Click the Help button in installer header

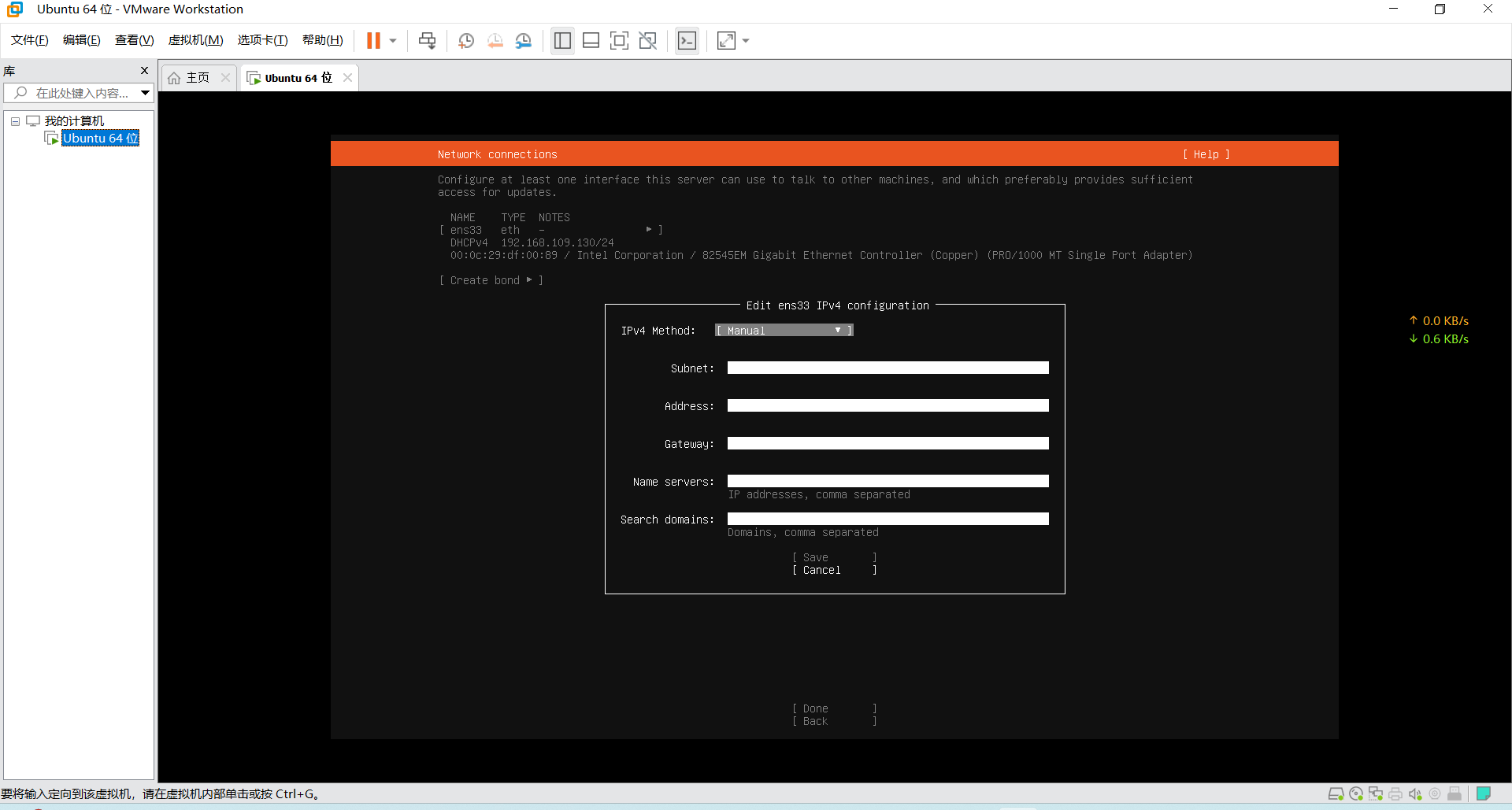coord(1206,154)
